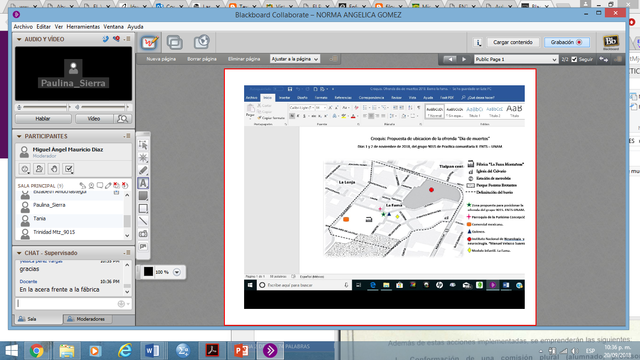640x360 pixels.
Task: Click the Blackboard Bb logo icon
Action: (x=611, y=42)
